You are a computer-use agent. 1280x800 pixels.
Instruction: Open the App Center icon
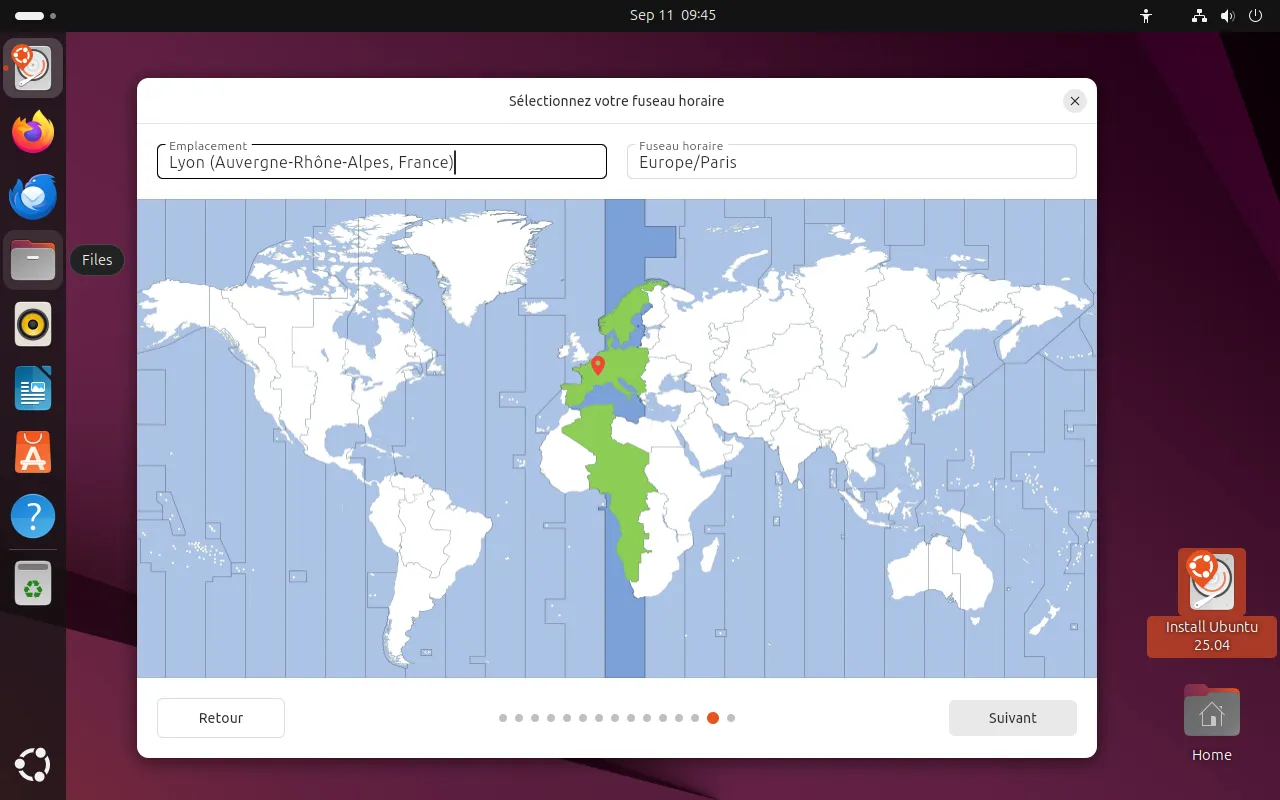click(33, 453)
